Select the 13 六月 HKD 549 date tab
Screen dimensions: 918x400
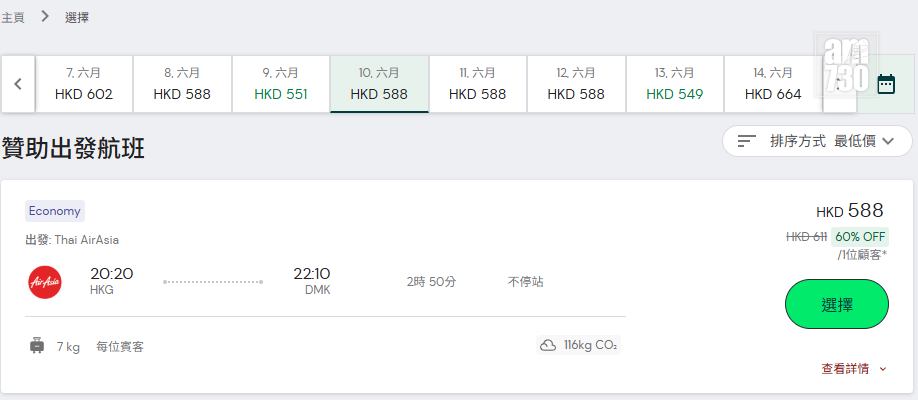(x=675, y=84)
